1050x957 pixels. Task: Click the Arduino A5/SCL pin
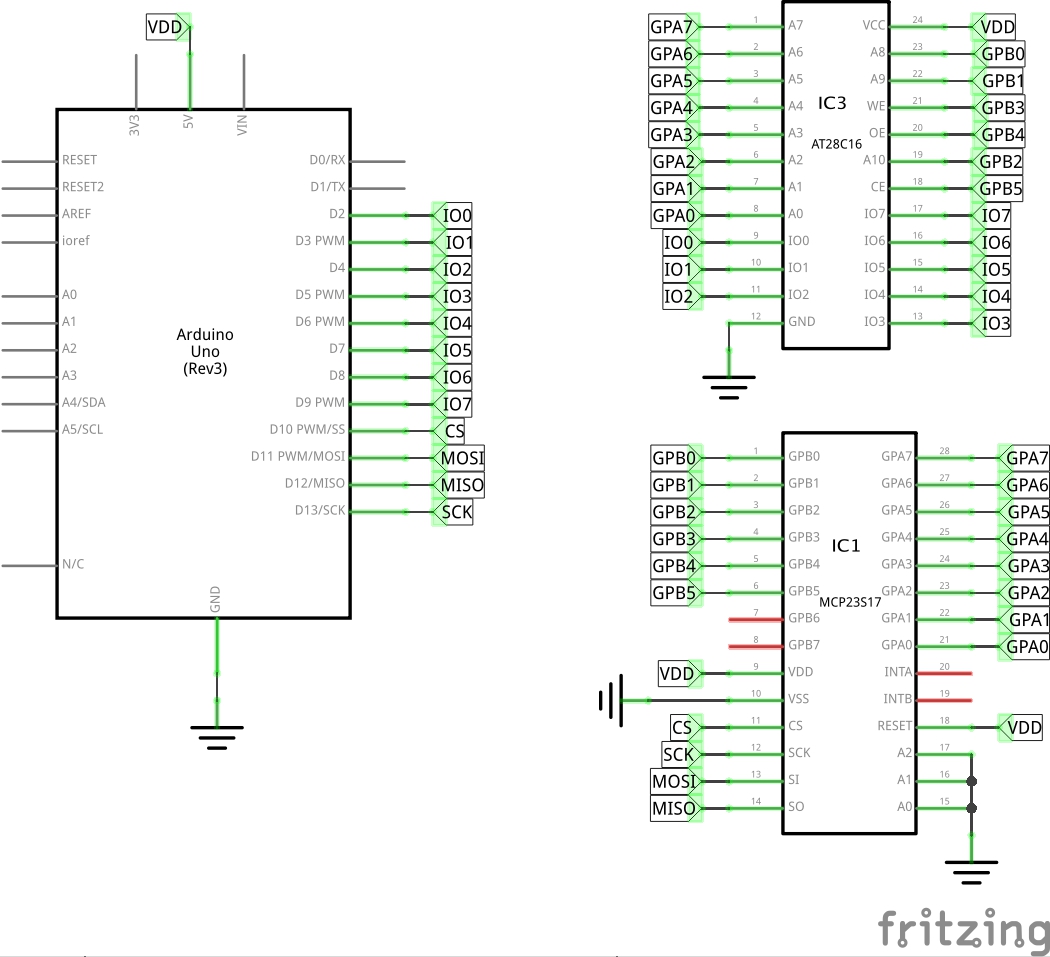click(x=29, y=431)
